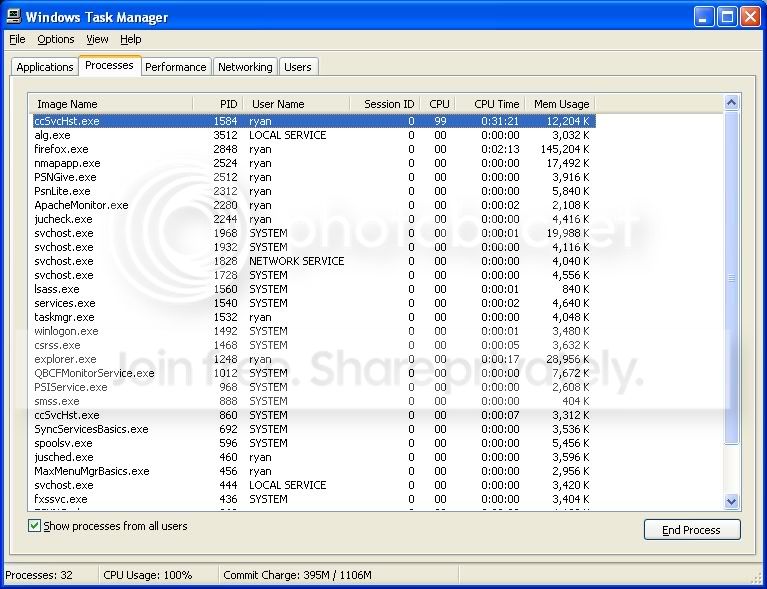767x589 pixels.
Task: Select the alg.exe process row
Action: pyautogui.click(x=314, y=135)
